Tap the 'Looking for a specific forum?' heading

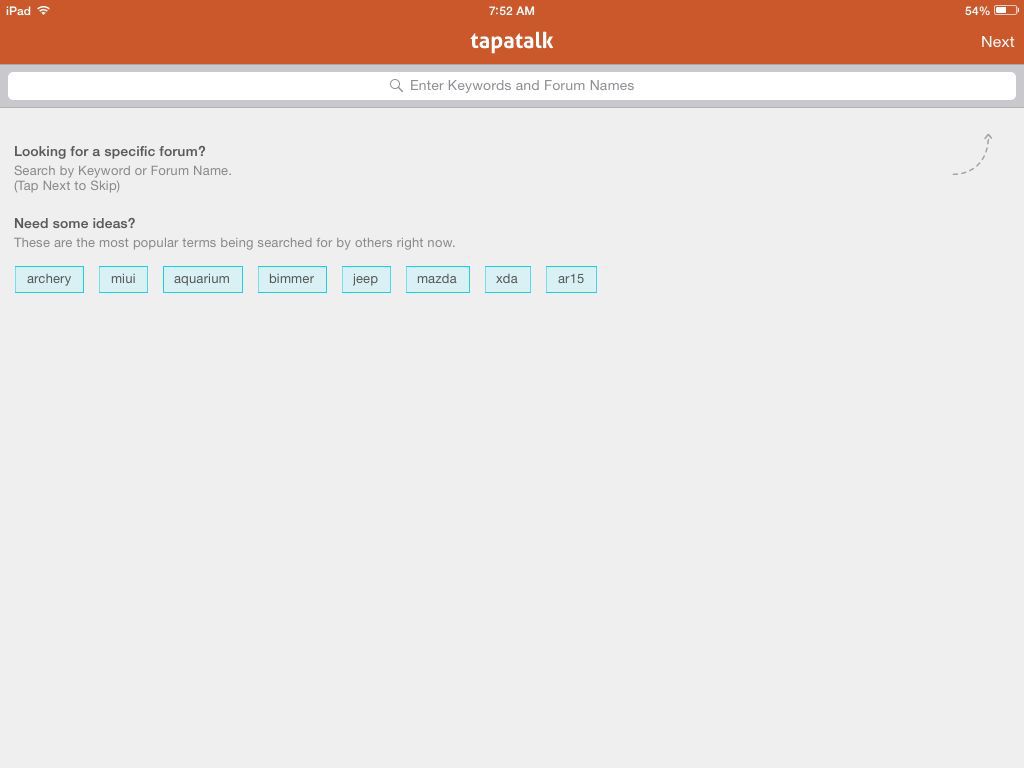point(110,152)
